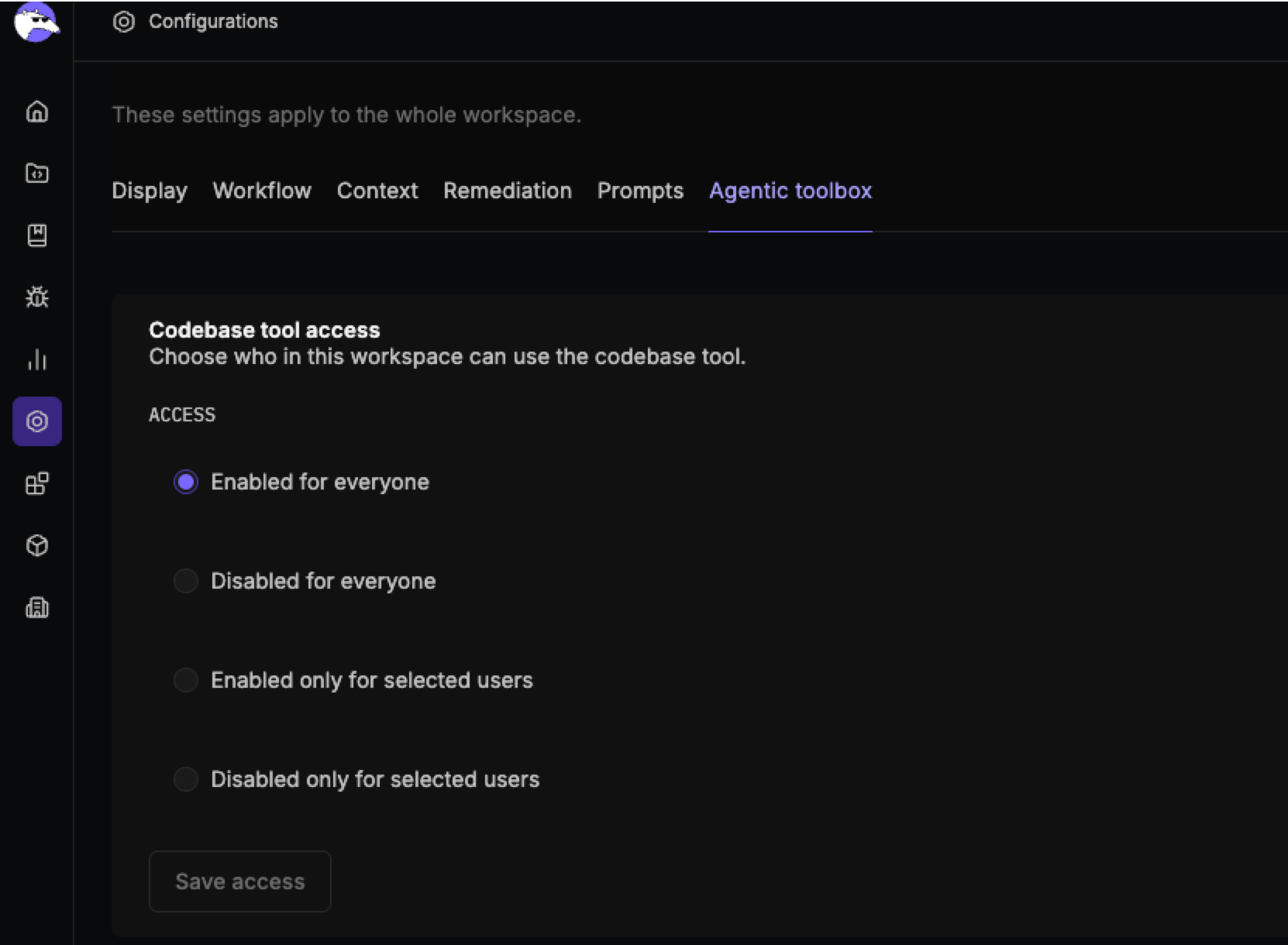Click 'These settings apply to the whole workspace' text

point(346,115)
